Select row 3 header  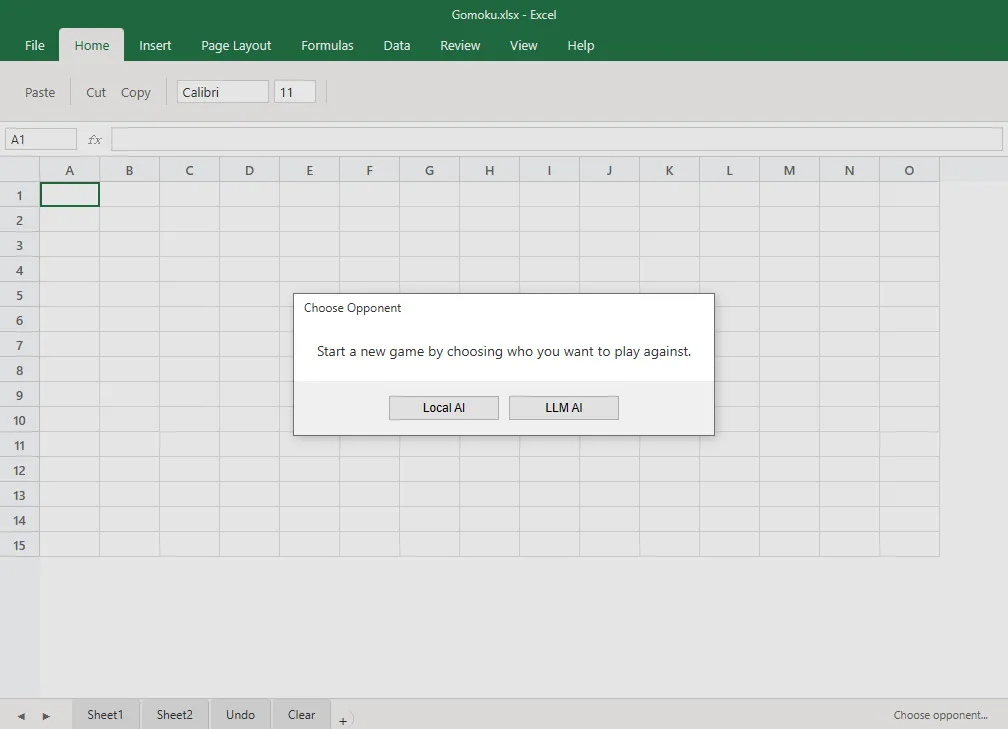pos(19,245)
